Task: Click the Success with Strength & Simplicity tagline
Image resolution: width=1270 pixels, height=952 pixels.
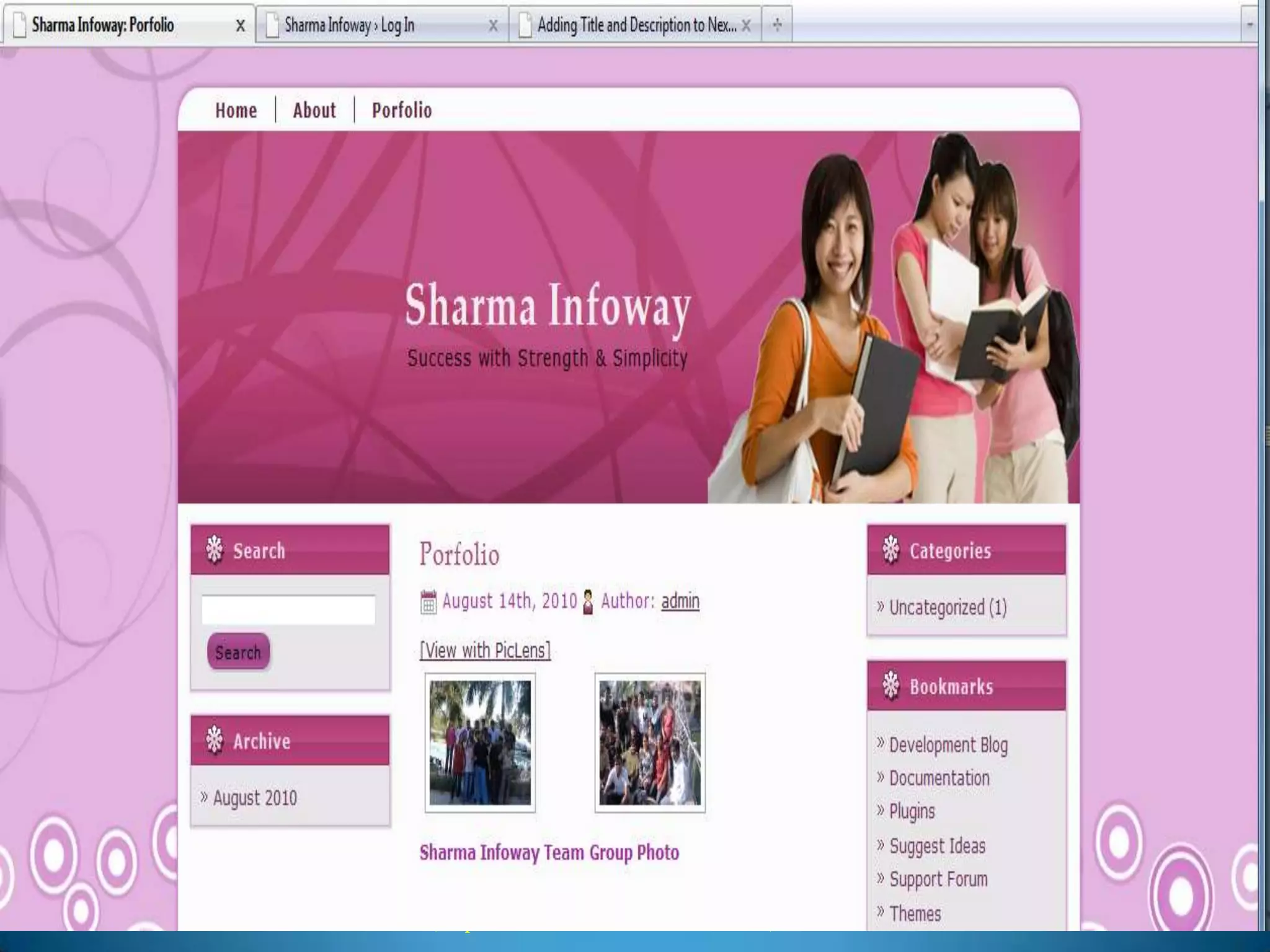Action: 548,358
